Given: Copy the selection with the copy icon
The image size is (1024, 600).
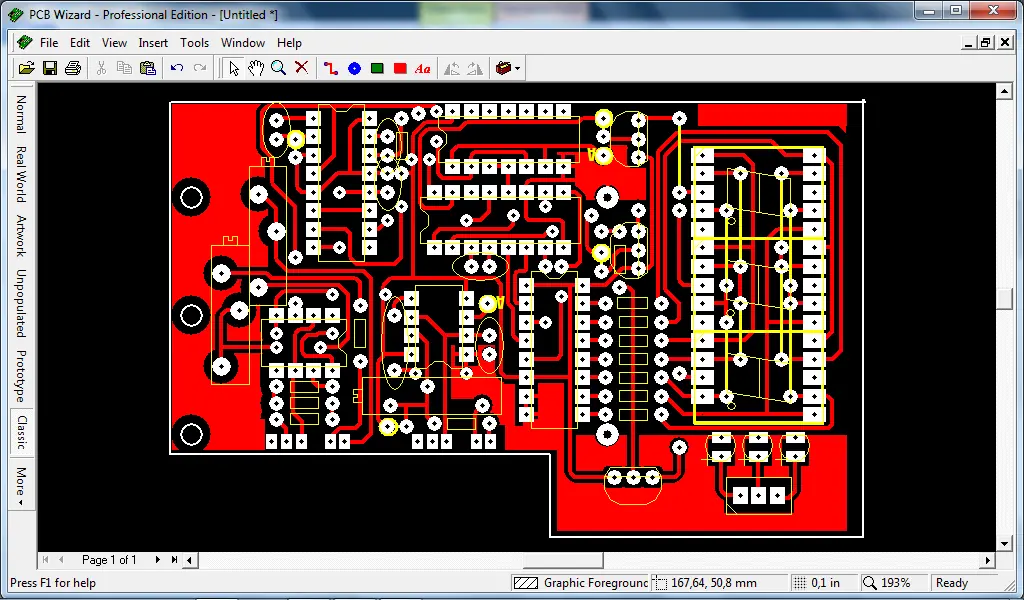Looking at the screenshot, I should click(124, 68).
